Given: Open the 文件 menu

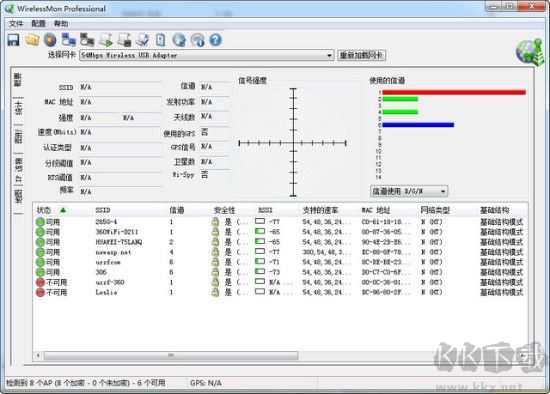Looking at the screenshot, I should tap(16, 24).
